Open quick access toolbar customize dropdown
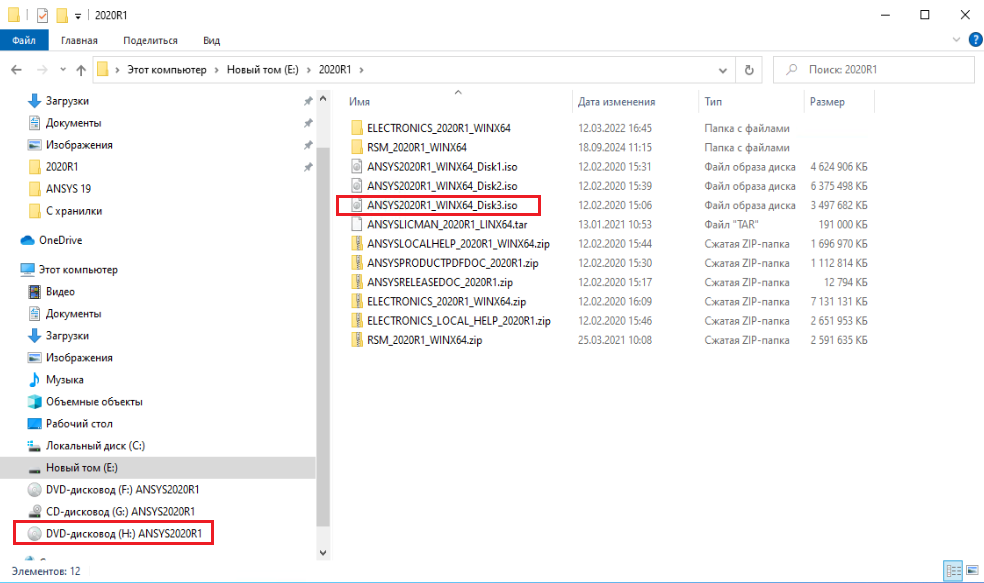The width and height of the screenshot is (984, 583). (78, 16)
